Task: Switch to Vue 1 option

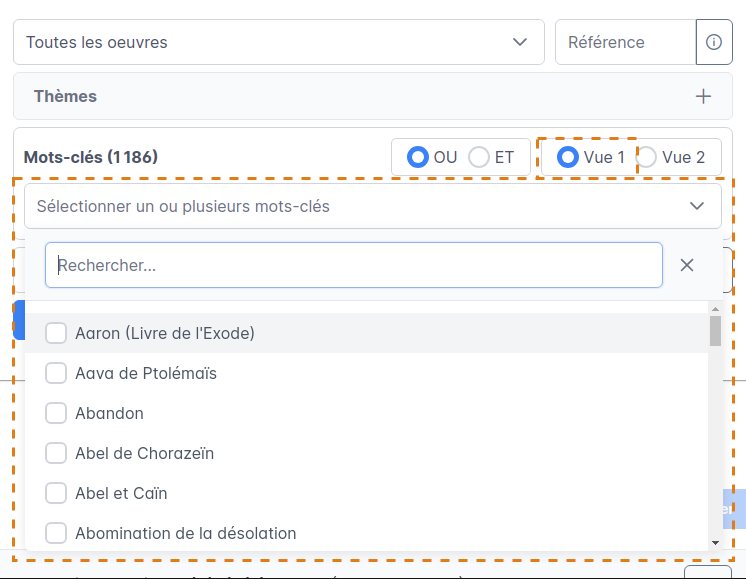Action: tap(568, 157)
